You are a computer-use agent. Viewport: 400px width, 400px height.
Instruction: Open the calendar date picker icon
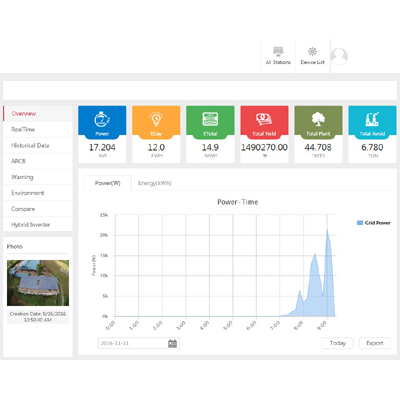click(x=172, y=343)
